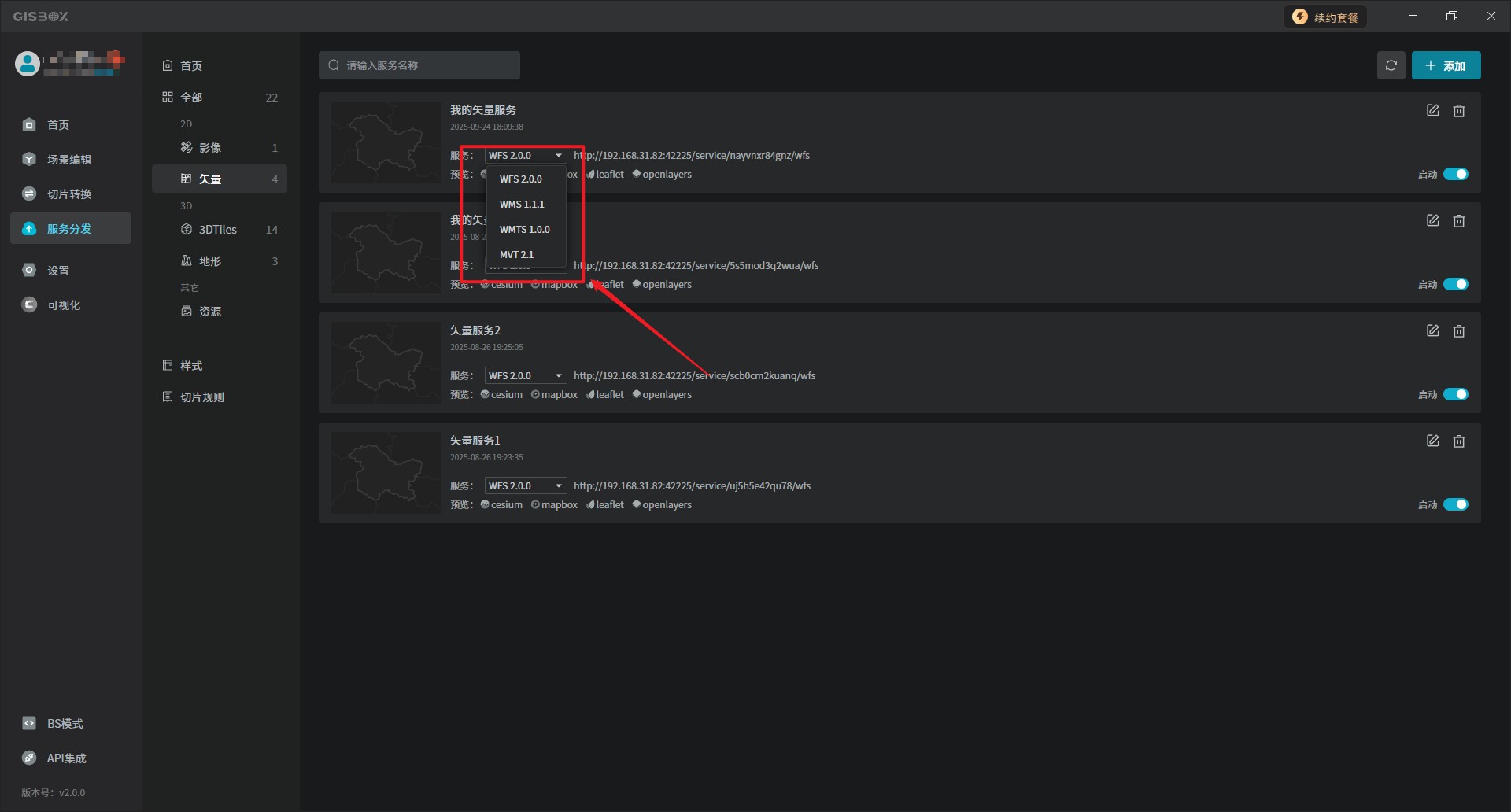Image resolution: width=1511 pixels, height=812 pixels.
Task: Open the 可视化 sidebar section
Action: (x=63, y=305)
